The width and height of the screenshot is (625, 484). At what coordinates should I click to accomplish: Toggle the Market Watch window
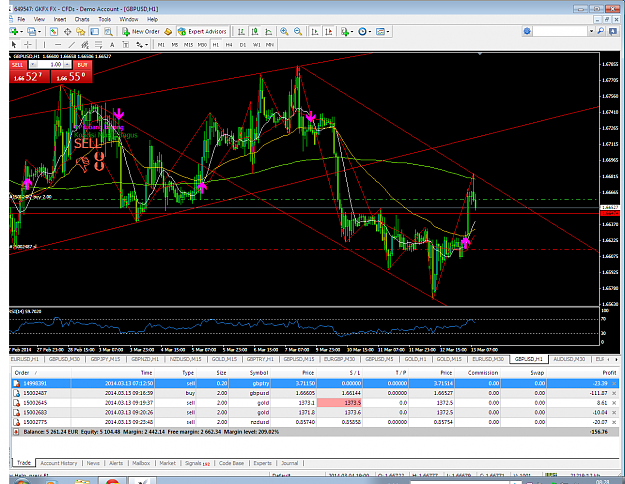[x=54, y=31]
